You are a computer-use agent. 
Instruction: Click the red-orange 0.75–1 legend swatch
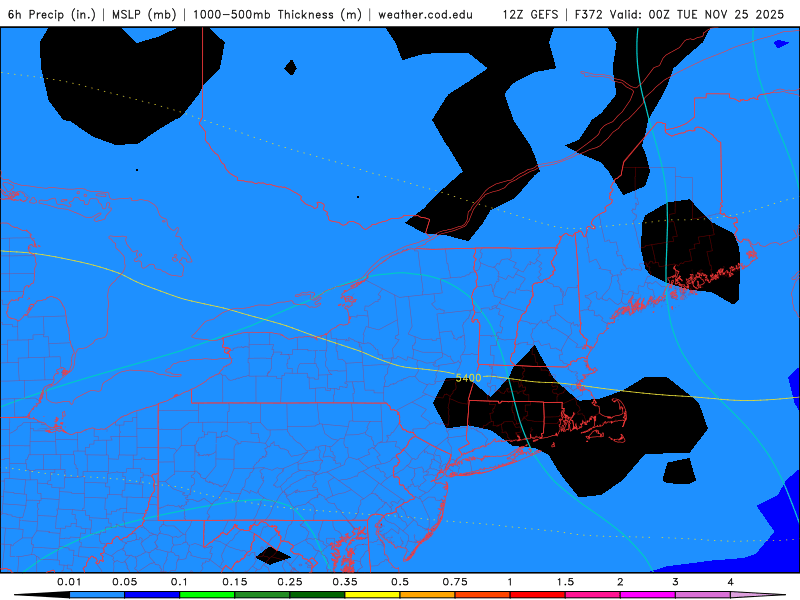[483, 595]
